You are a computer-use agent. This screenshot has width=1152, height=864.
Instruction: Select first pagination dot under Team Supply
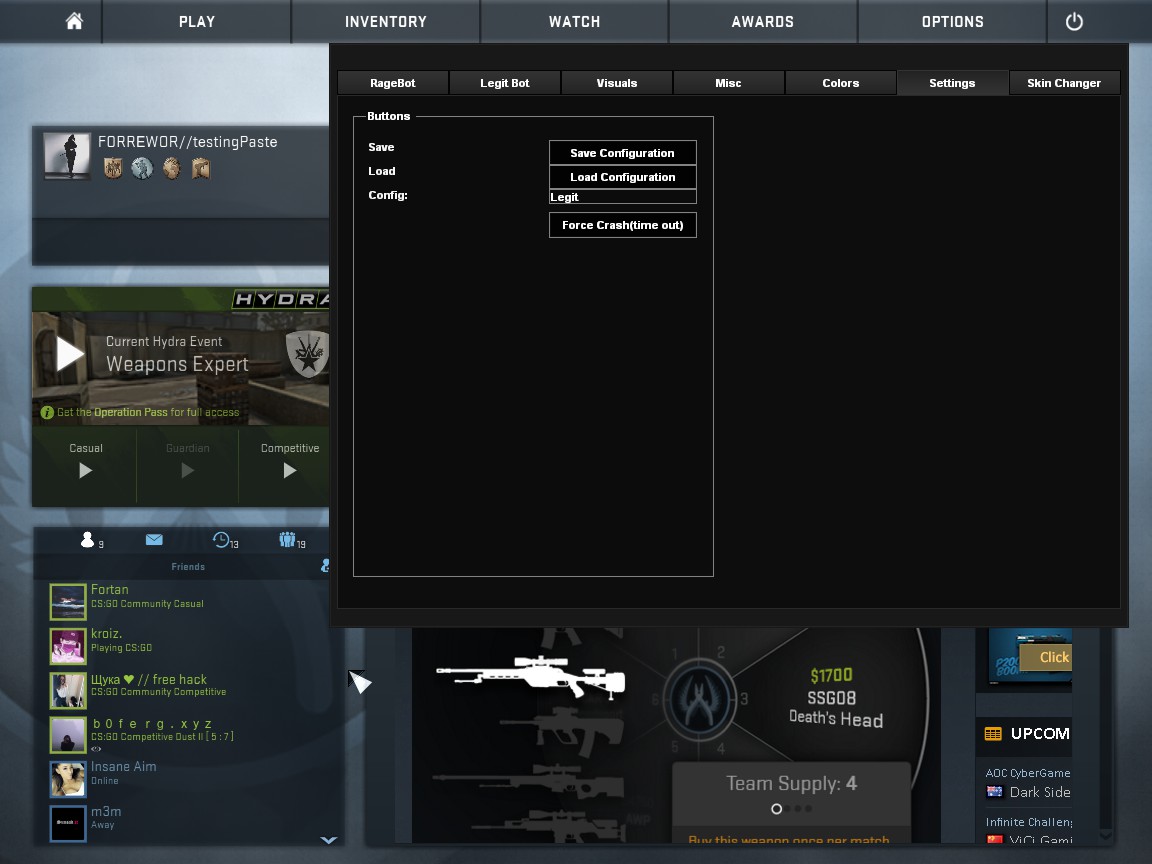tap(776, 809)
